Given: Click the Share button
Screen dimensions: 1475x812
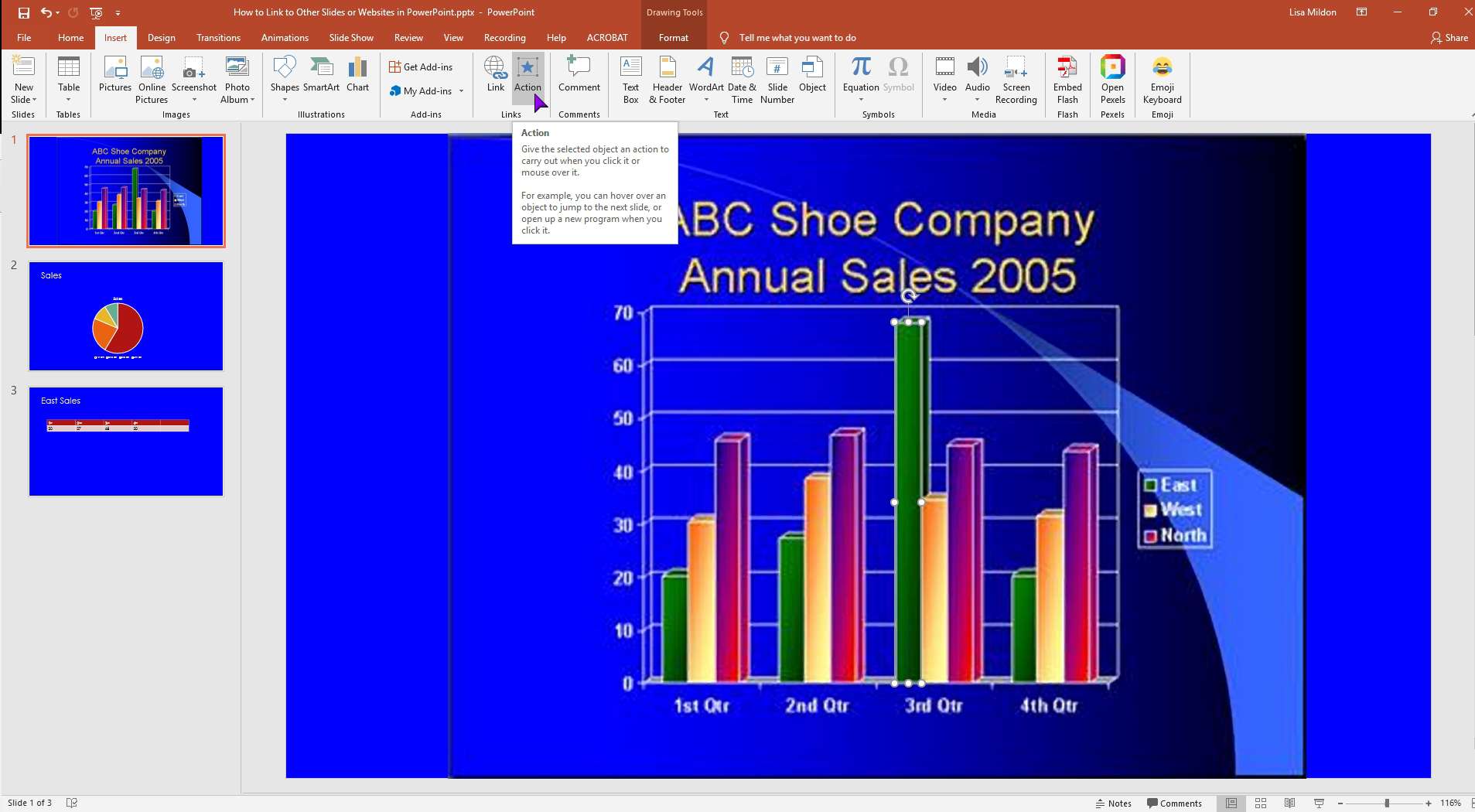Looking at the screenshot, I should click(x=1449, y=37).
